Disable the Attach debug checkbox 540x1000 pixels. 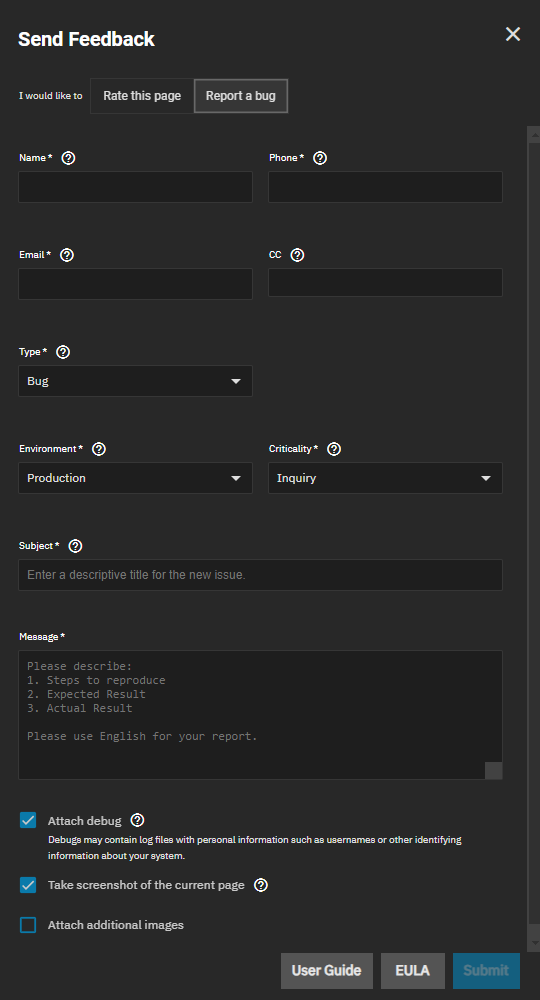pyautogui.click(x=28, y=820)
